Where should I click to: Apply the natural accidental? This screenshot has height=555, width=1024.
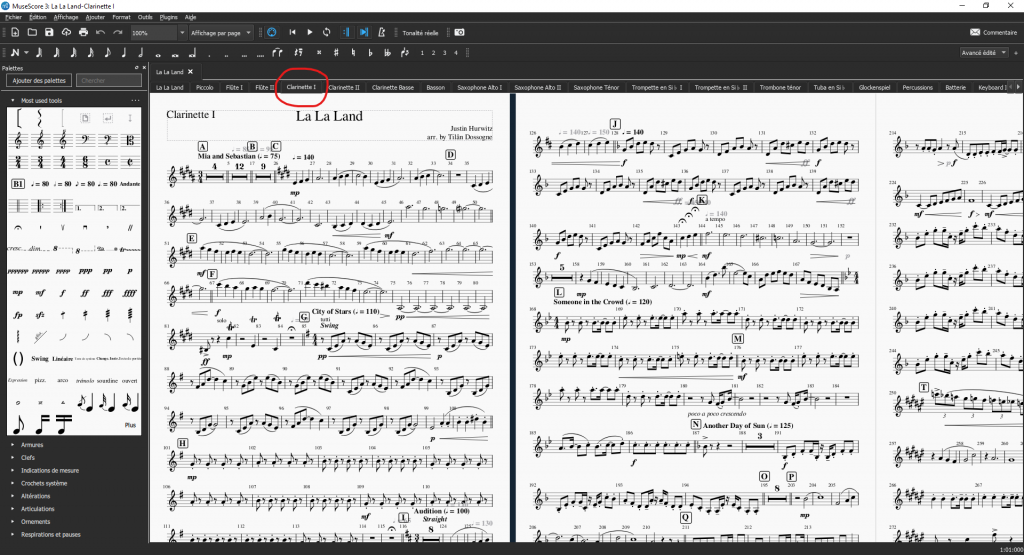[353, 53]
